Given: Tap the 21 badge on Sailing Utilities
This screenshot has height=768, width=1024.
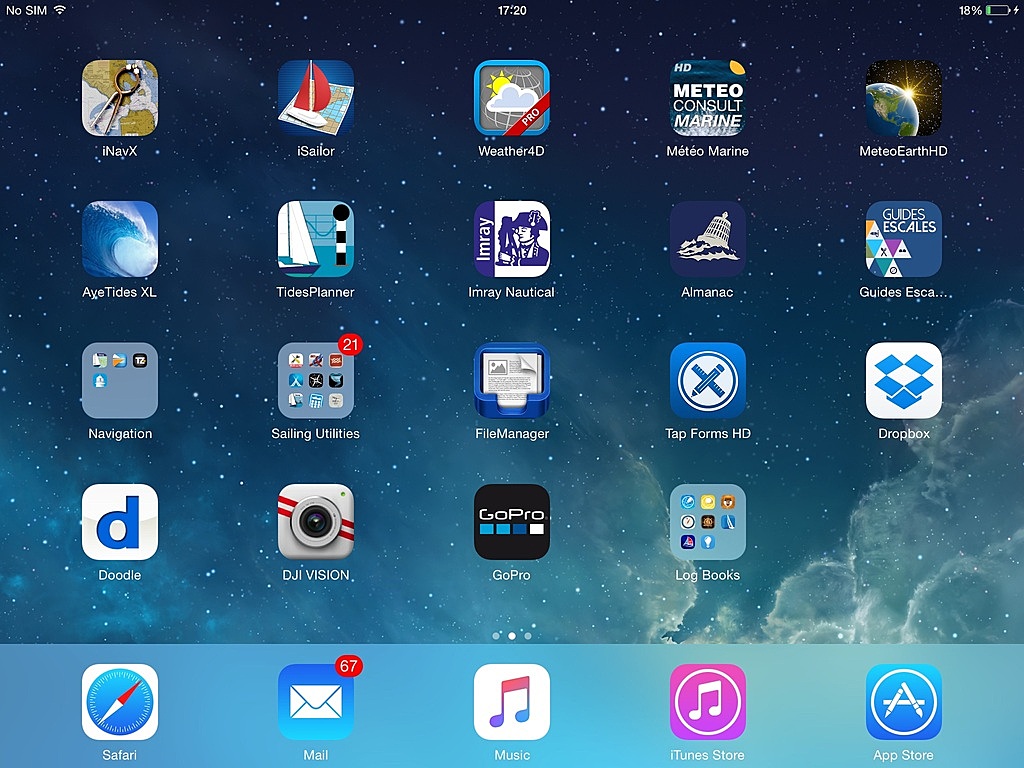Looking at the screenshot, I should coord(351,344).
